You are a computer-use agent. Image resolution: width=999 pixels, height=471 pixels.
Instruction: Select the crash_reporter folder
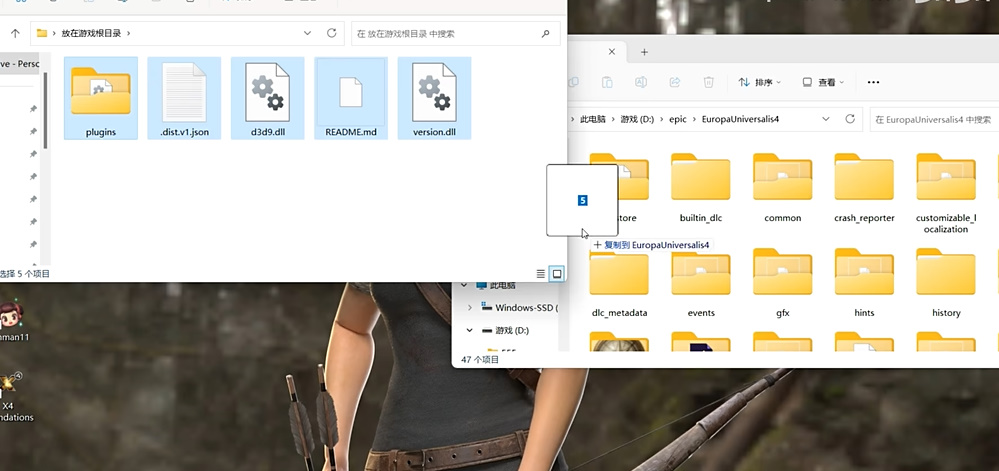click(864, 189)
